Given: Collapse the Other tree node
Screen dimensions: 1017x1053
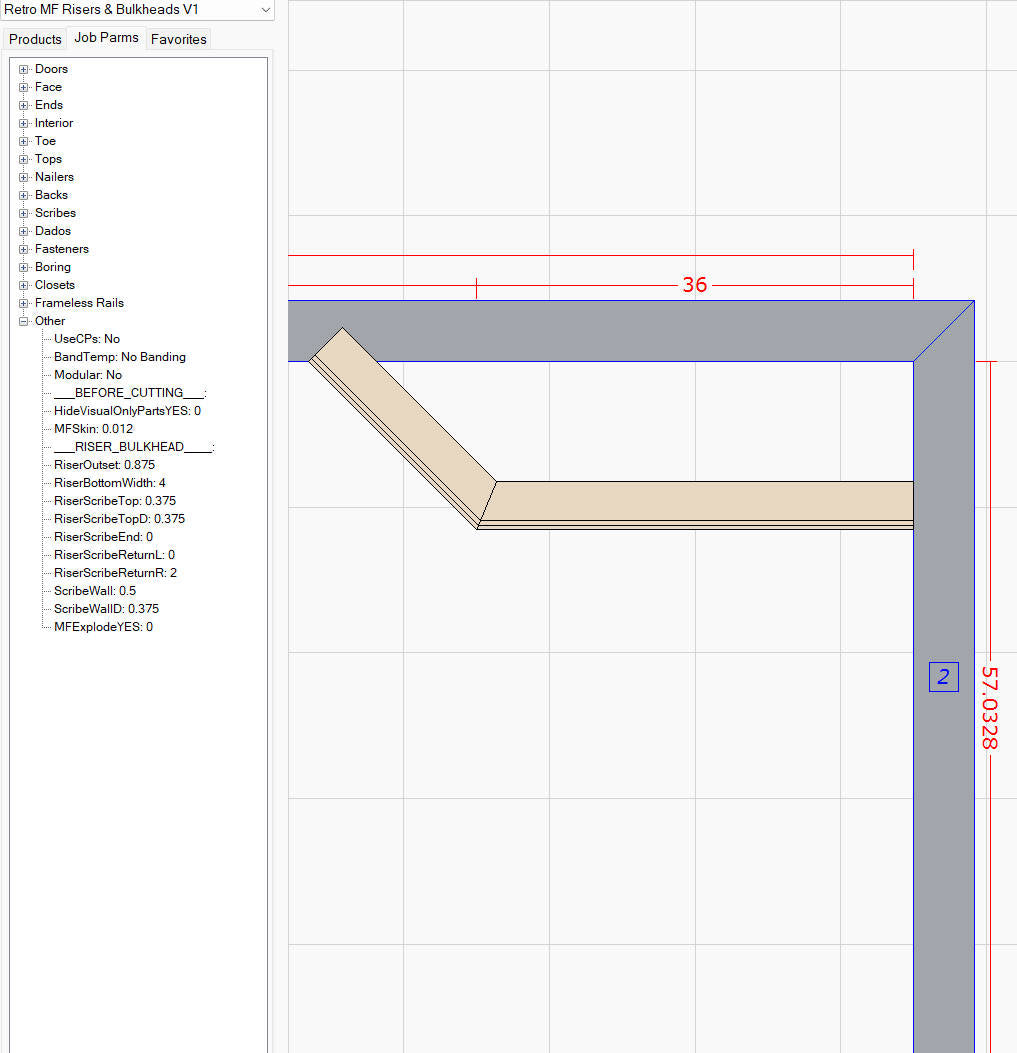Looking at the screenshot, I should click(x=22, y=321).
